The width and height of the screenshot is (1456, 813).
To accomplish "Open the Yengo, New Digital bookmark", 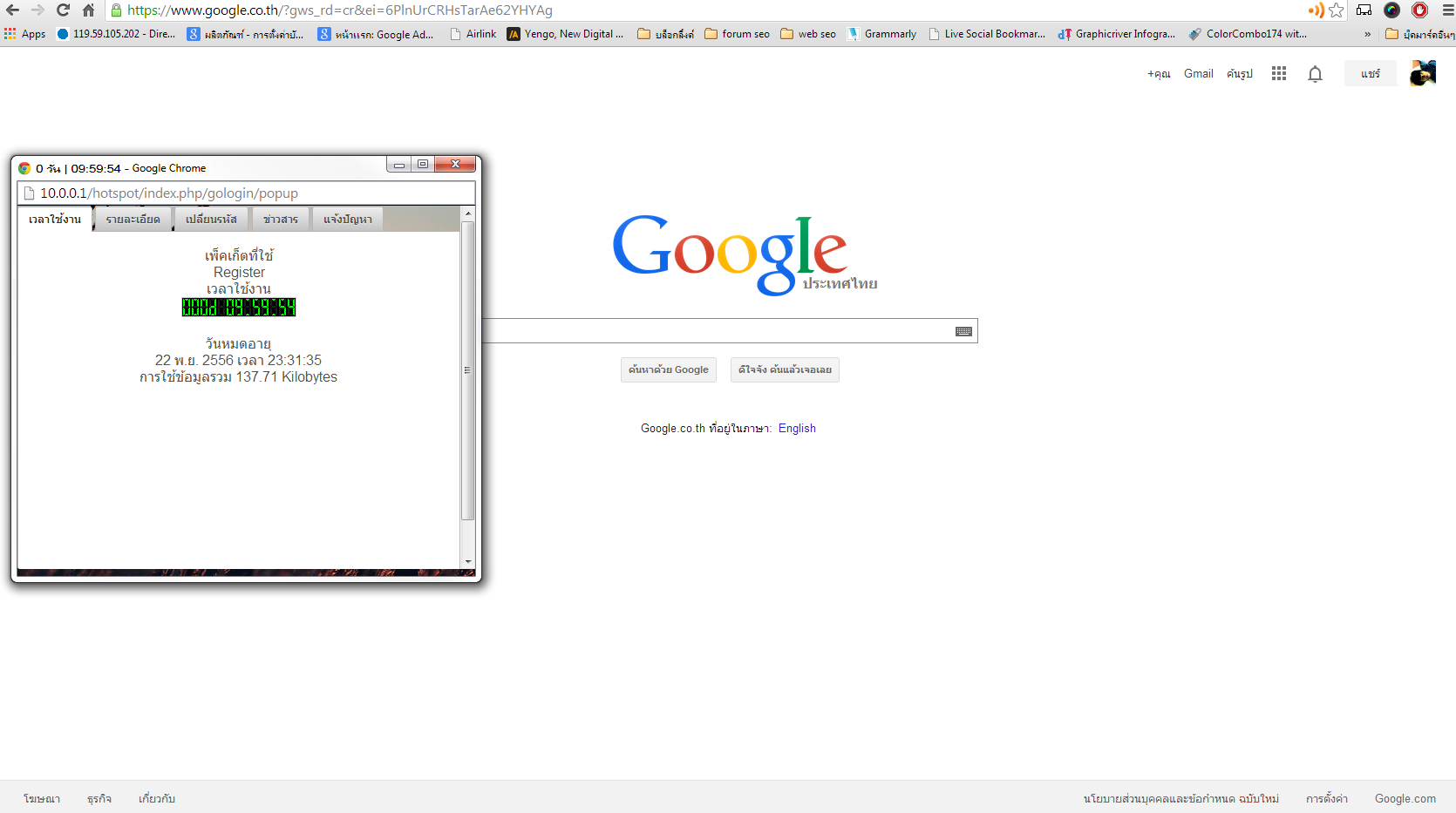I will click(x=565, y=34).
